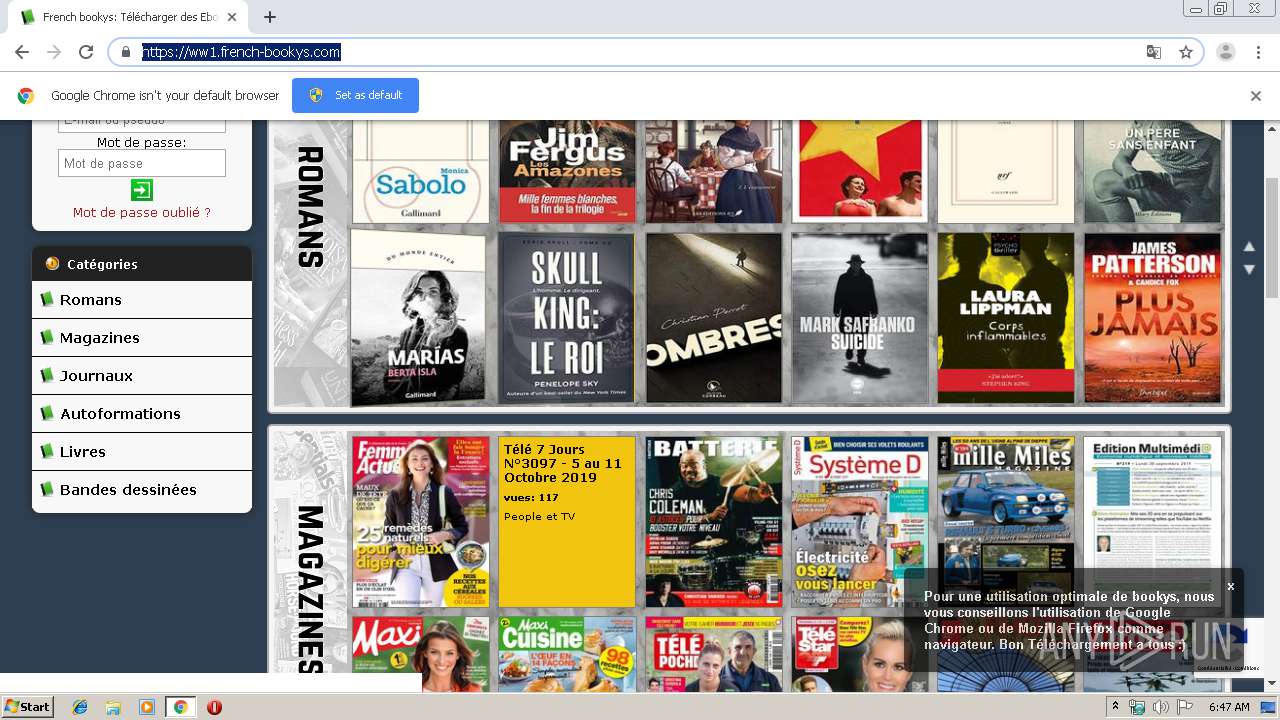Open Laura Lippman Corps inflammables cover

pyautogui.click(x=1006, y=318)
